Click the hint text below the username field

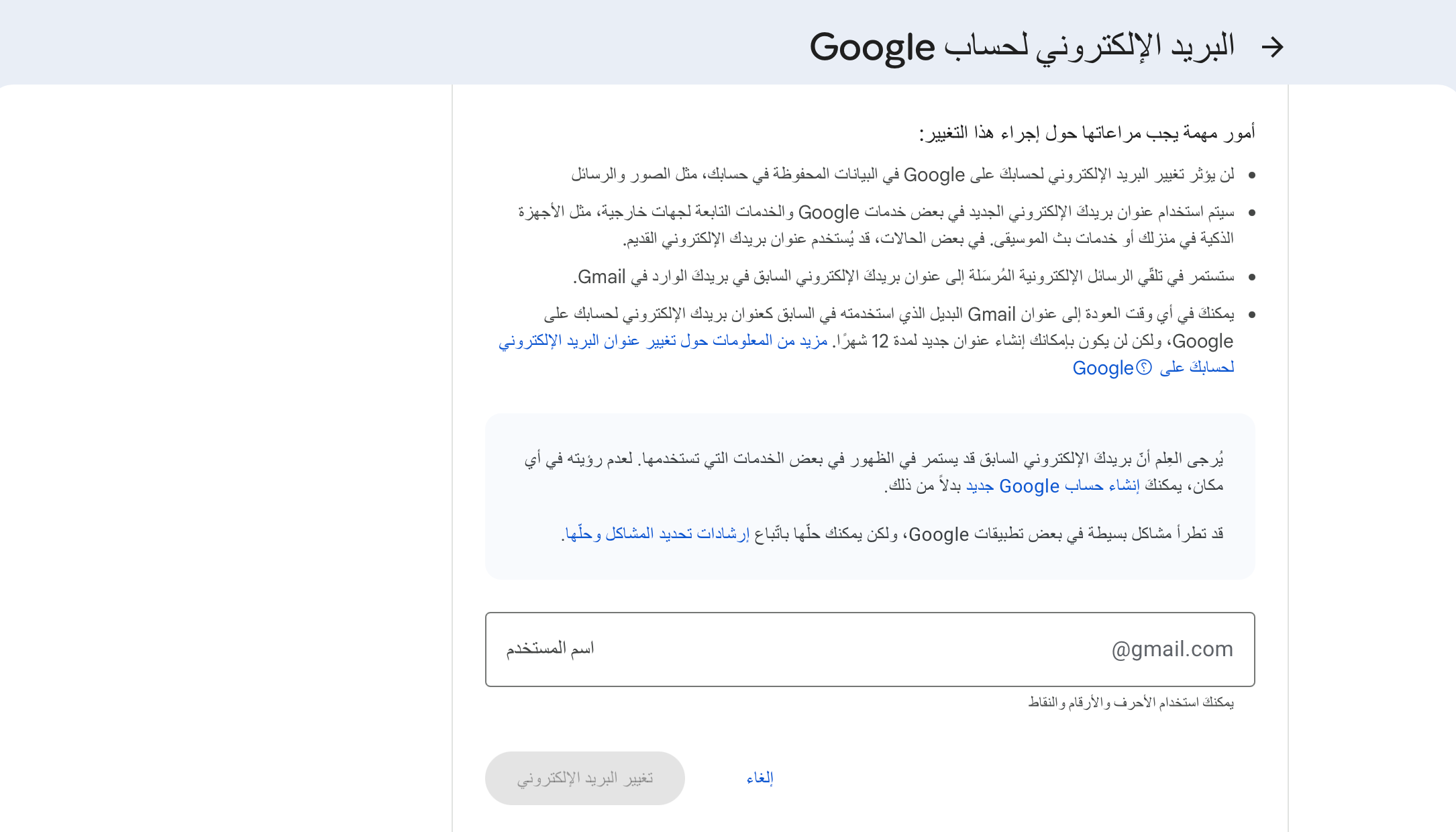[1131, 703]
